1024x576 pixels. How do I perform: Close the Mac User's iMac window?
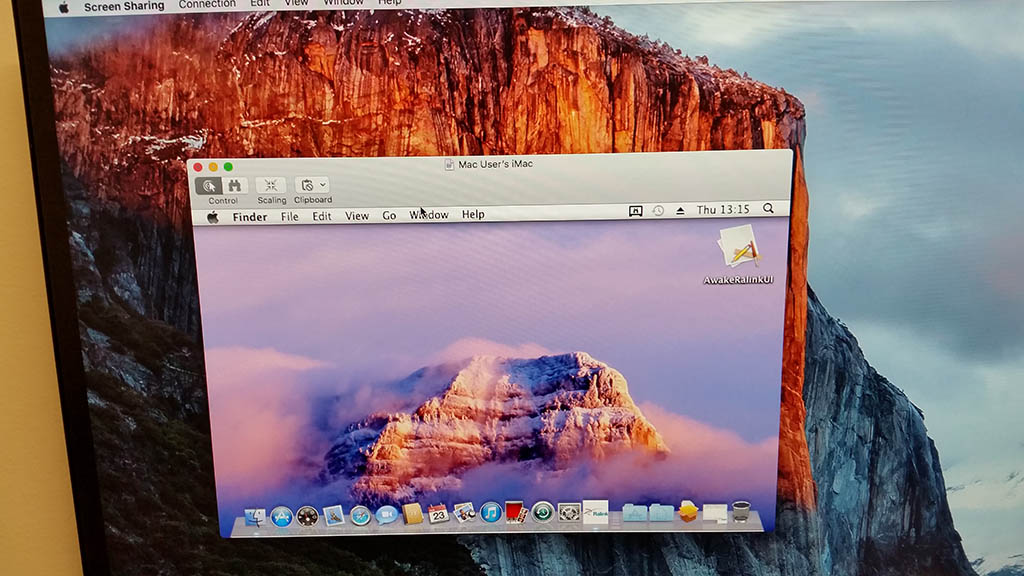[x=198, y=167]
